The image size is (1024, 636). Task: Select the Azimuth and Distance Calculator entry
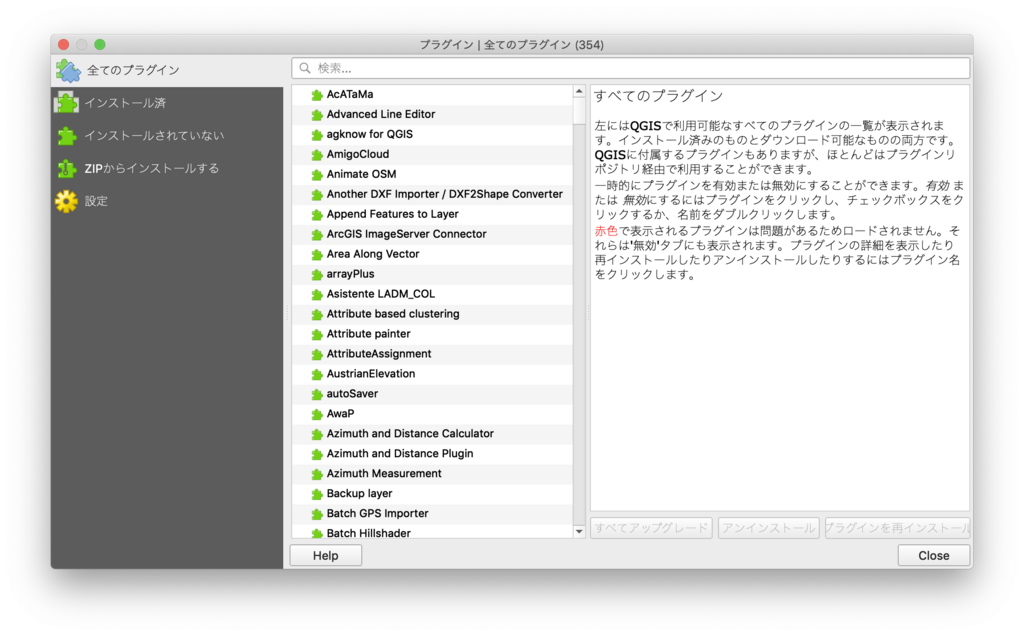(x=410, y=434)
